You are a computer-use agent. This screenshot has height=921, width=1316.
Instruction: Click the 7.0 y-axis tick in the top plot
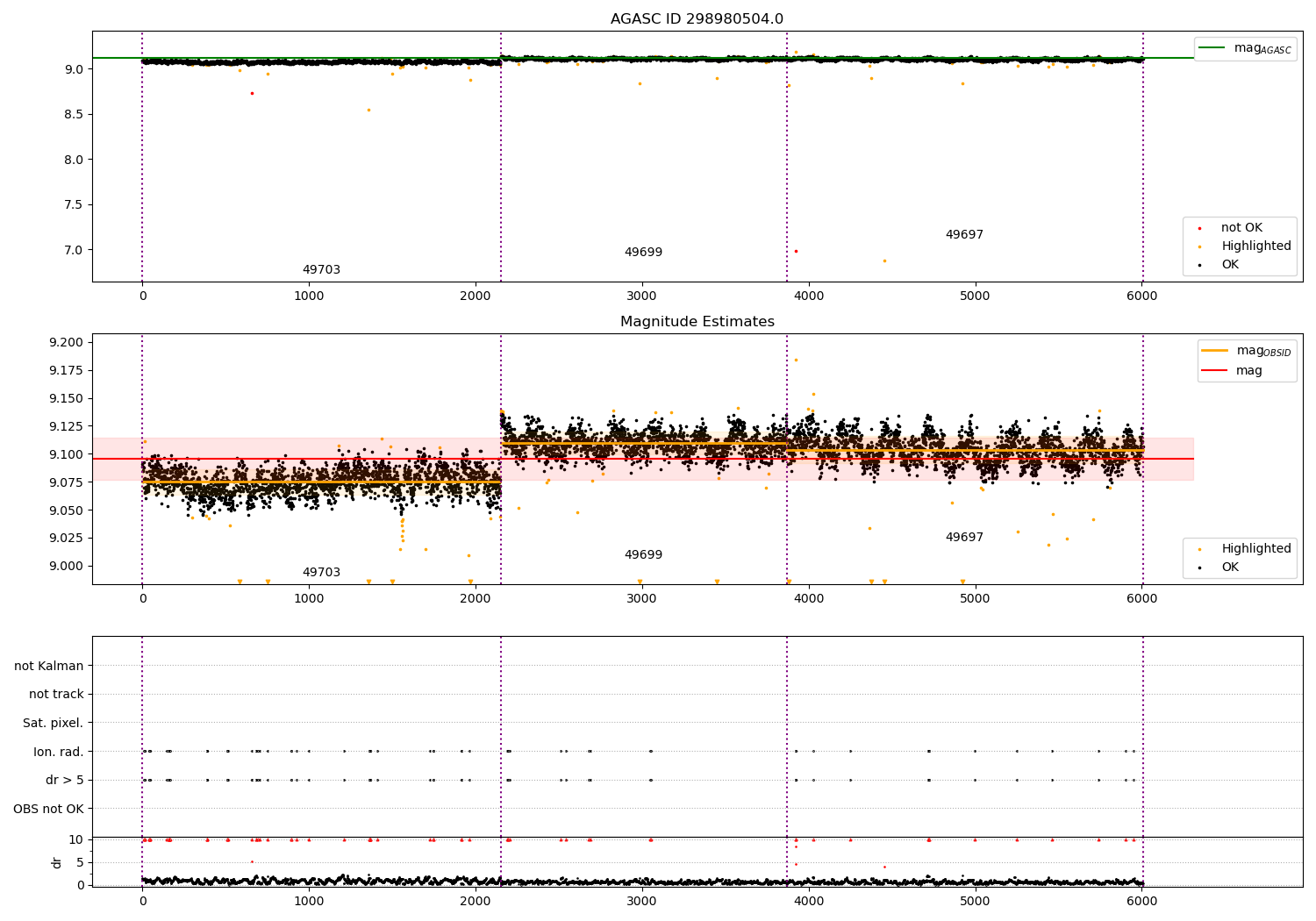75,250
